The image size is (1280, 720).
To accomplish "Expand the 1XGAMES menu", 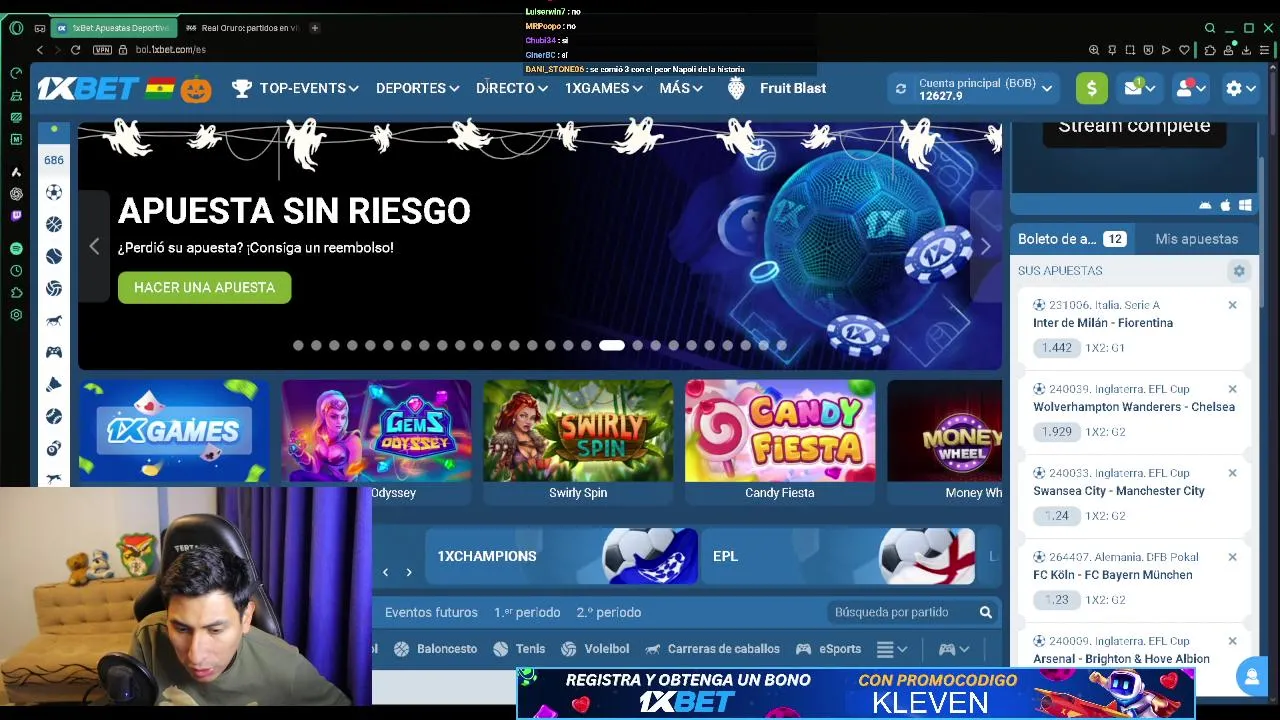I will 603,88.
